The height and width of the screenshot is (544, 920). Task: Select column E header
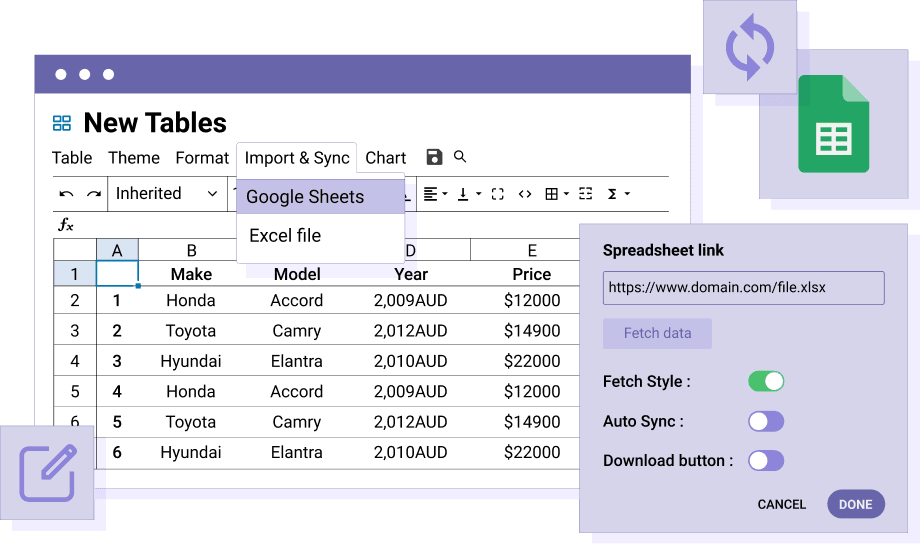(532, 251)
